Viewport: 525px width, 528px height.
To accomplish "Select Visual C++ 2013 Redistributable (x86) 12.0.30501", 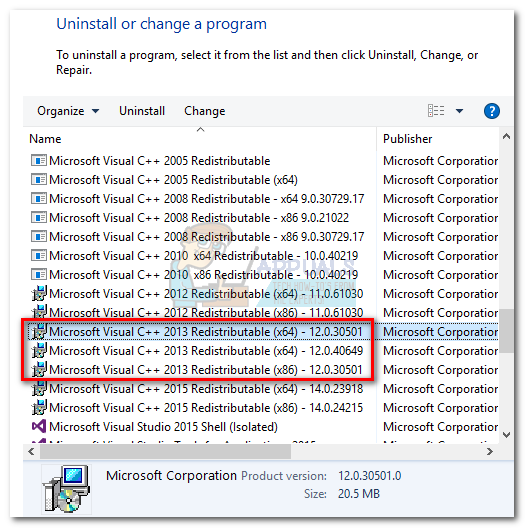I will (x=198, y=369).
